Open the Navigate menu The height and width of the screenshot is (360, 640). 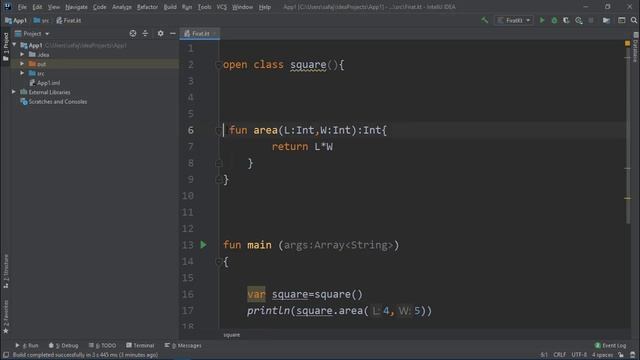click(x=76, y=7)
